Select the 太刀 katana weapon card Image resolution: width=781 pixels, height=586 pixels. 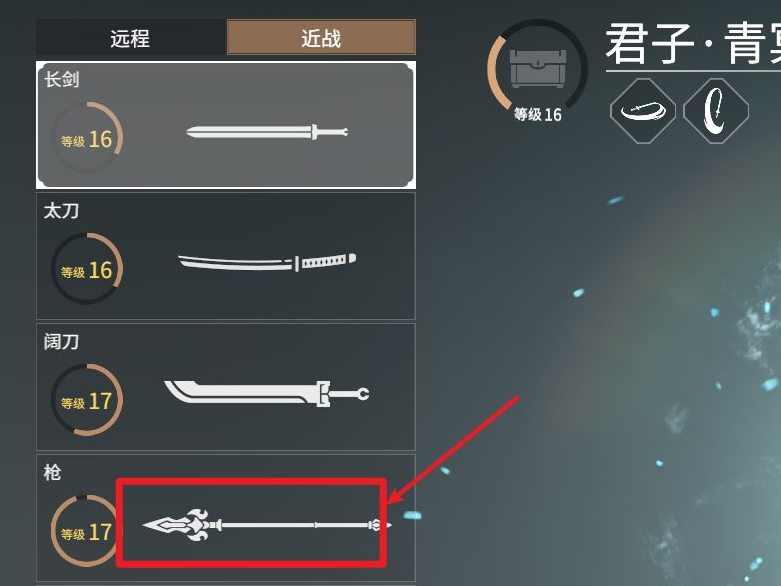(x=226, y=256)
